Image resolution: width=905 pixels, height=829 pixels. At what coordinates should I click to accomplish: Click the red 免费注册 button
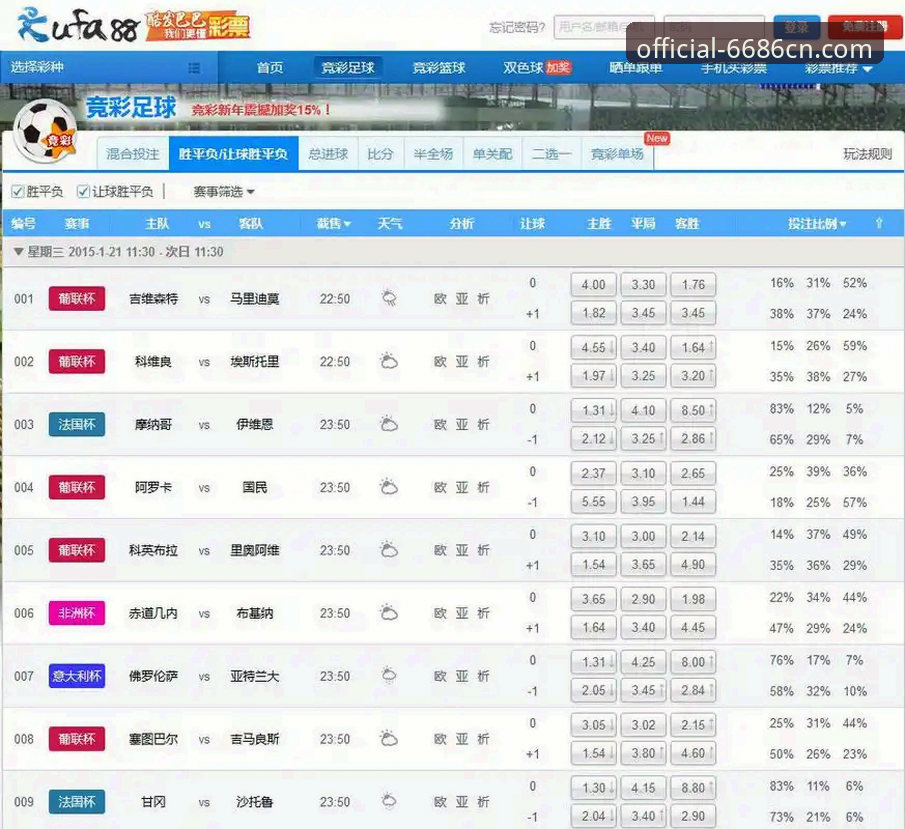point(864,27)
